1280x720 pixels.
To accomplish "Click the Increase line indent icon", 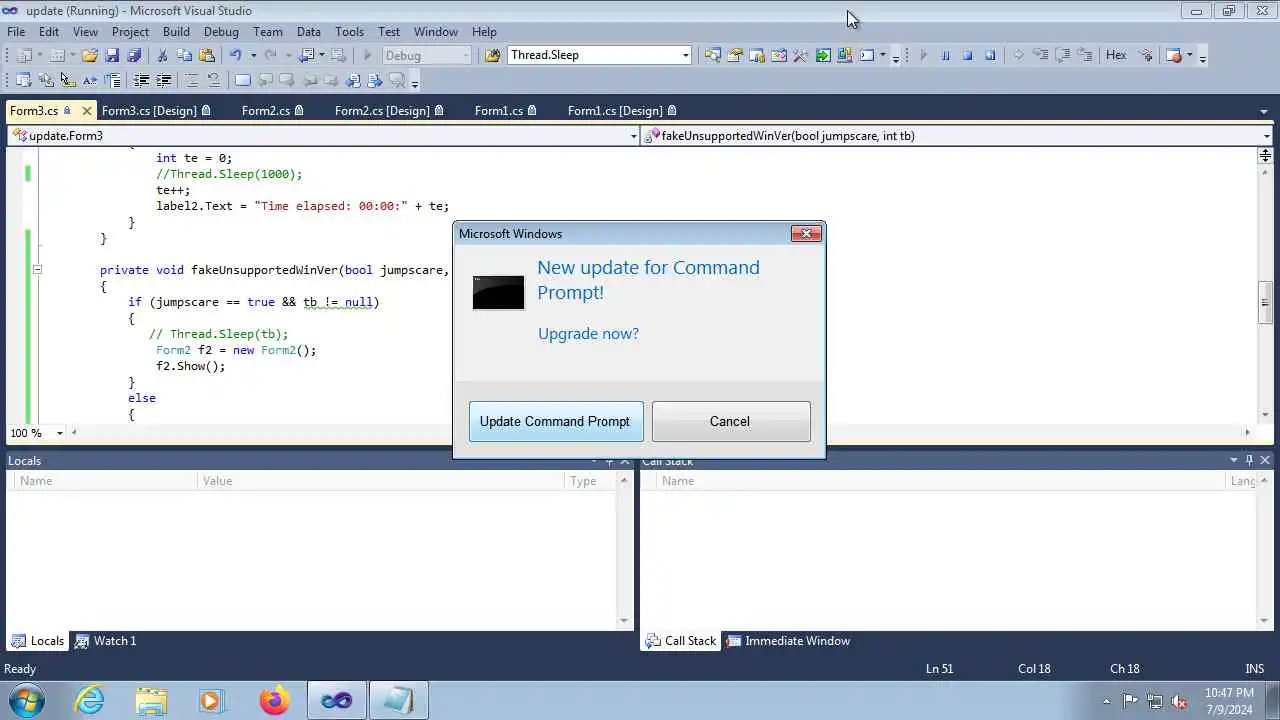I will 163,81.
